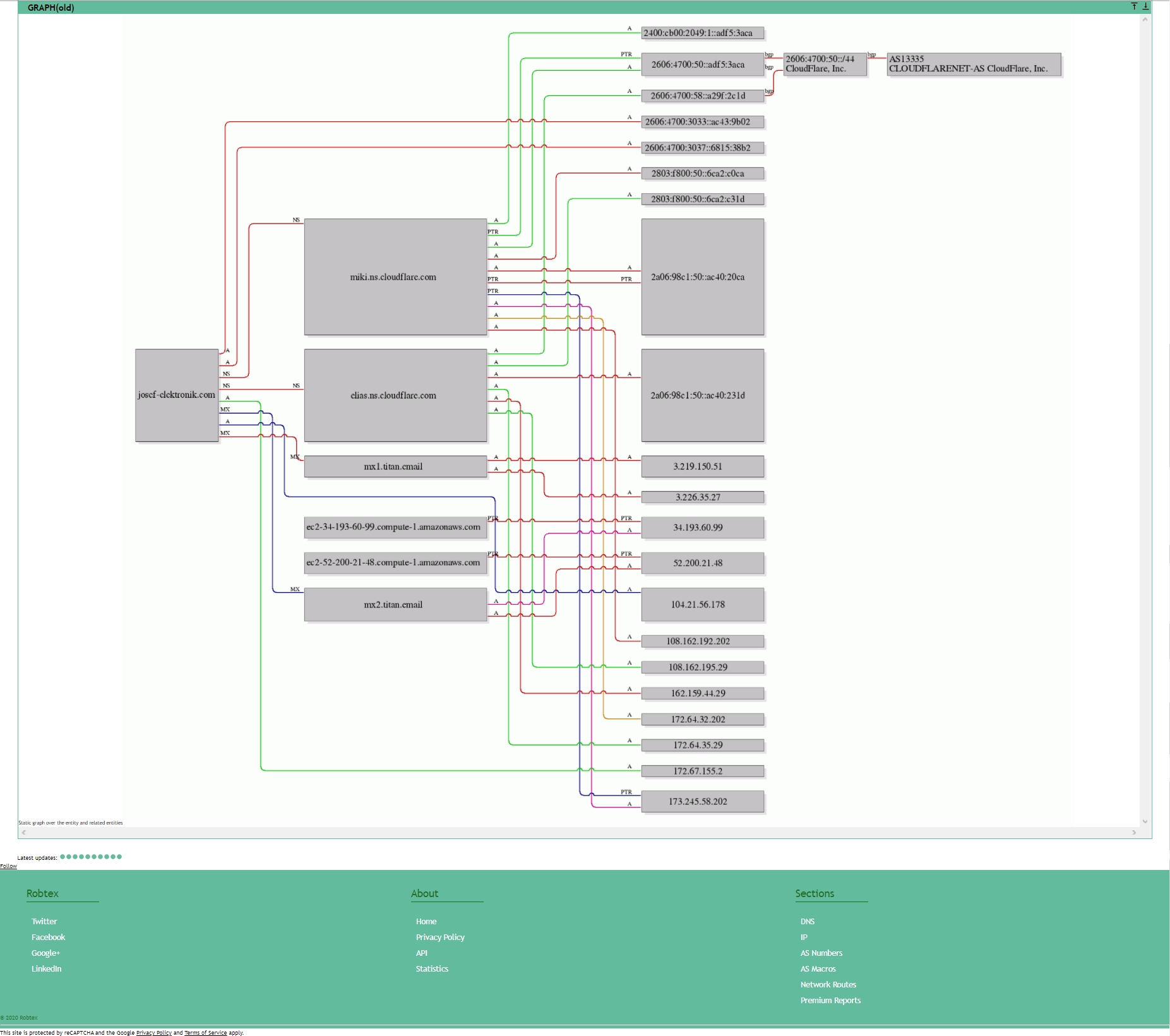
Task: Click the scroll-to-top icon in GRAPH header
Action: coord(1134,6)
